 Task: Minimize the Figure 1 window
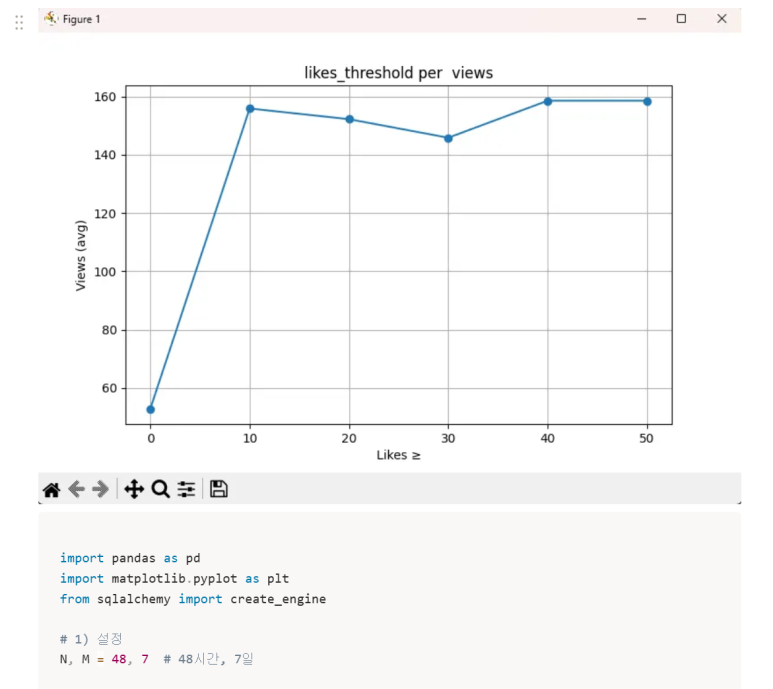click(642, 19)
